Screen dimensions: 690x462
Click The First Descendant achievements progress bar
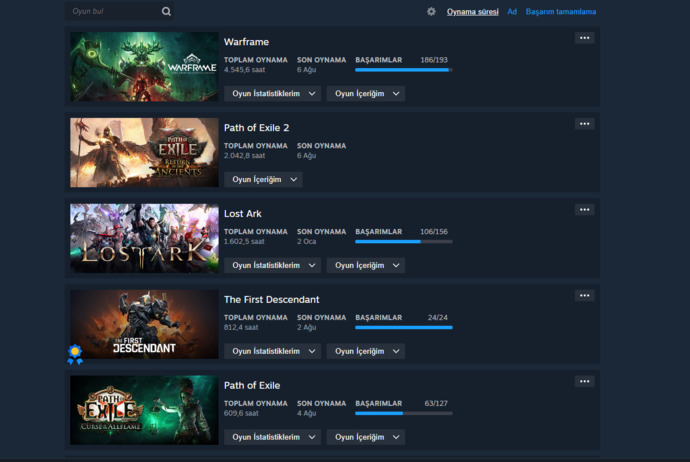click(404, 327)
